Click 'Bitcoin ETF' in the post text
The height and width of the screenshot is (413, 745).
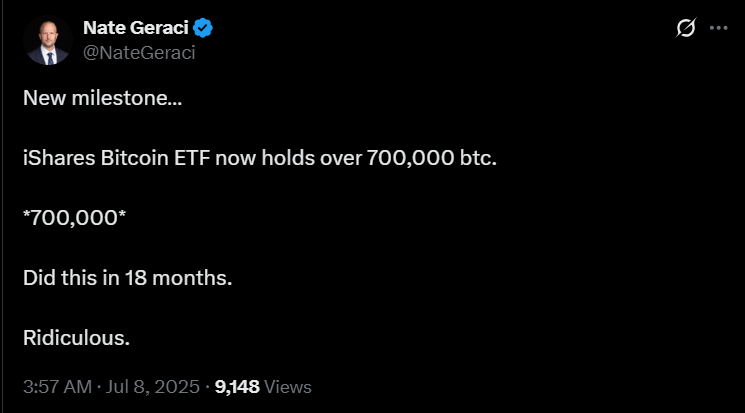tap(155, 158)
